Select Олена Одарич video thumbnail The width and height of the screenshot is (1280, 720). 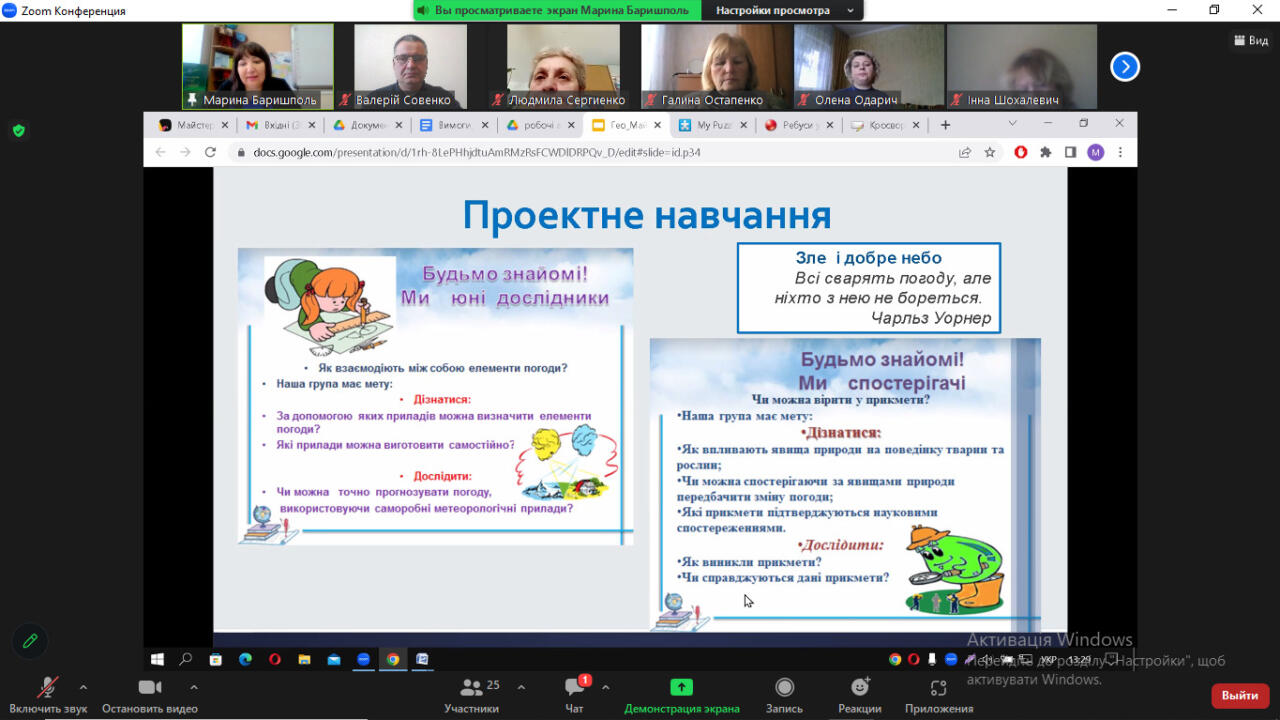[869, 66]
